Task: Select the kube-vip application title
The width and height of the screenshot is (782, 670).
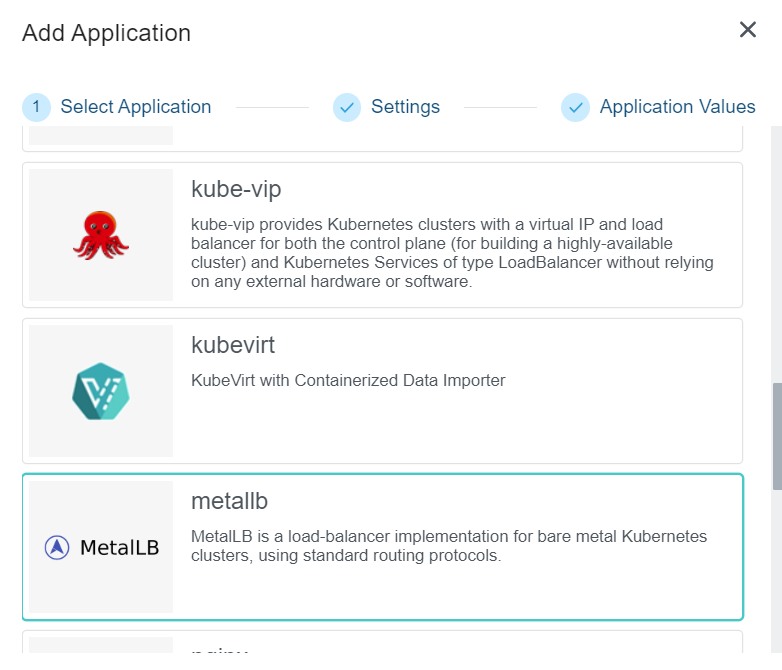Action: pyautogui.click(x=238, y=189)
